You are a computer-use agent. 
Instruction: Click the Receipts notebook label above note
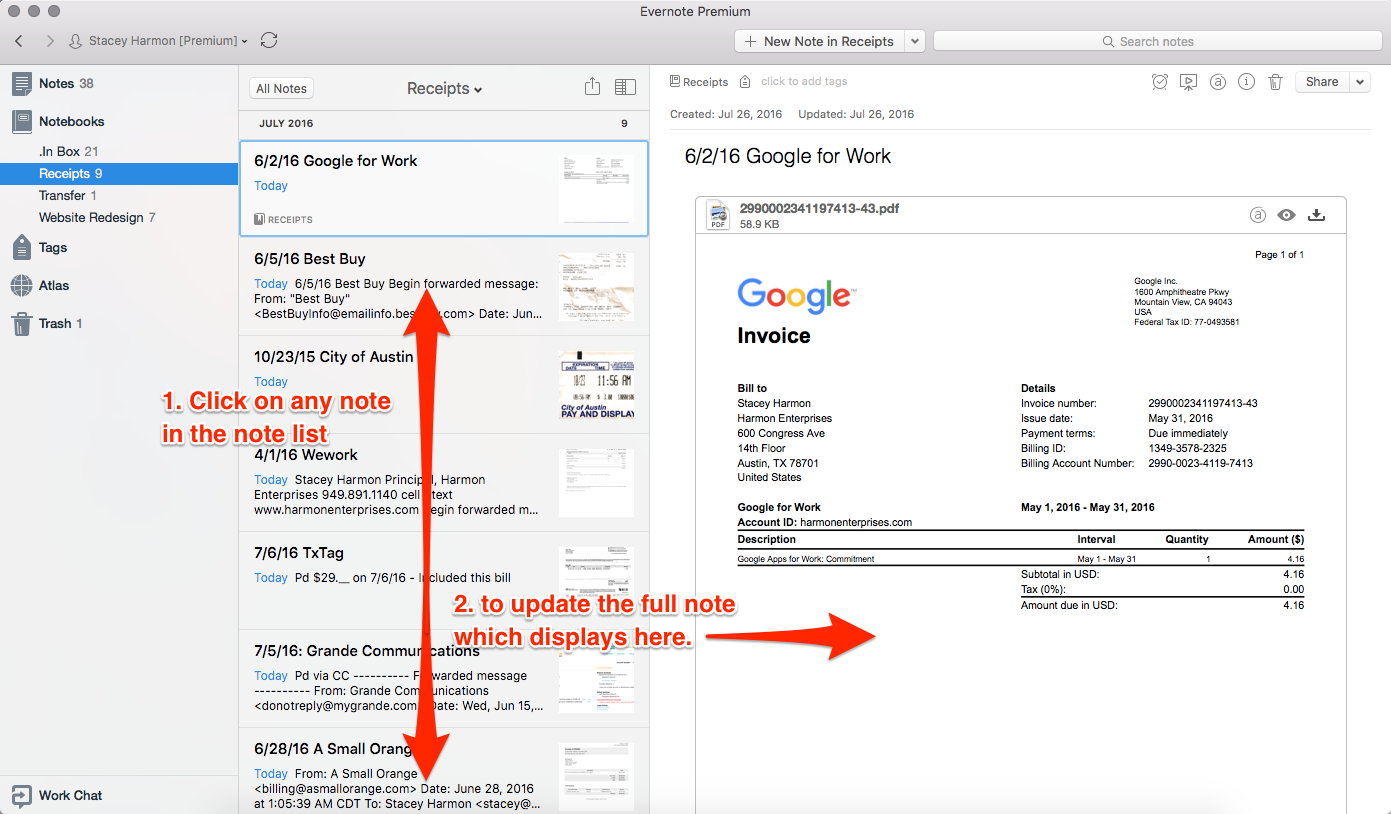click(699, 82)
